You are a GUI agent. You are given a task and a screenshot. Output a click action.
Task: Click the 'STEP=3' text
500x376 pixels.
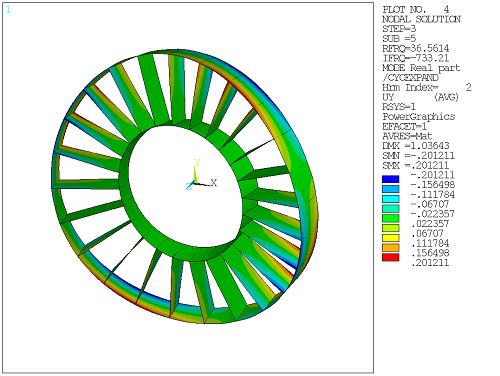pyautogui.click(x=399, y=29)
